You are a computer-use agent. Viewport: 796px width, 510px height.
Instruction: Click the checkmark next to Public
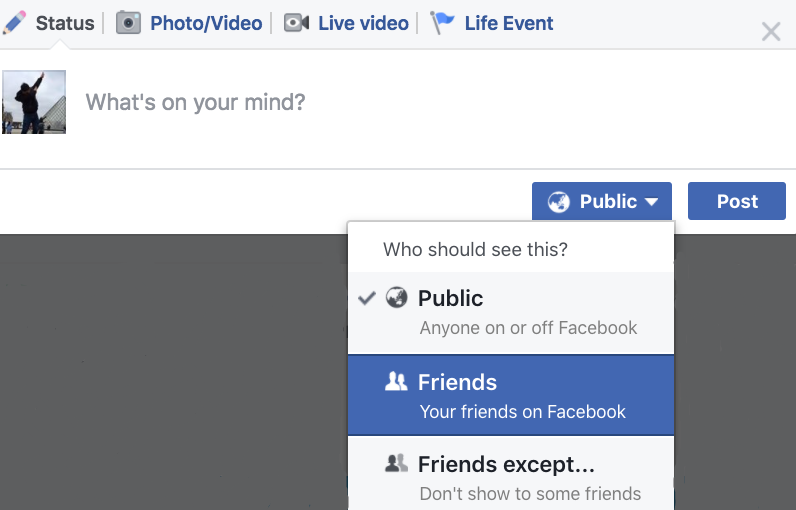[367, 298]
